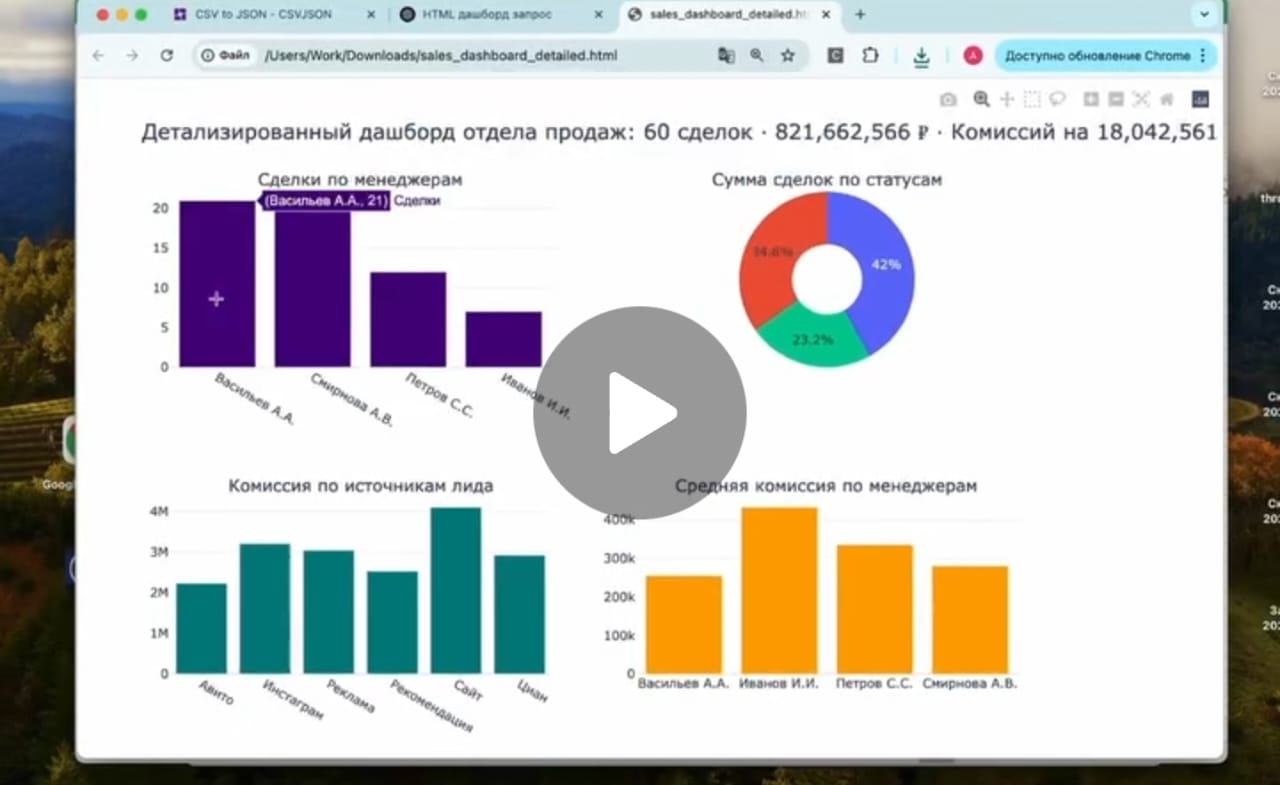Click the Plotly zoom in plus icon
This screenshot has width=1280, height=785.
1091,99
